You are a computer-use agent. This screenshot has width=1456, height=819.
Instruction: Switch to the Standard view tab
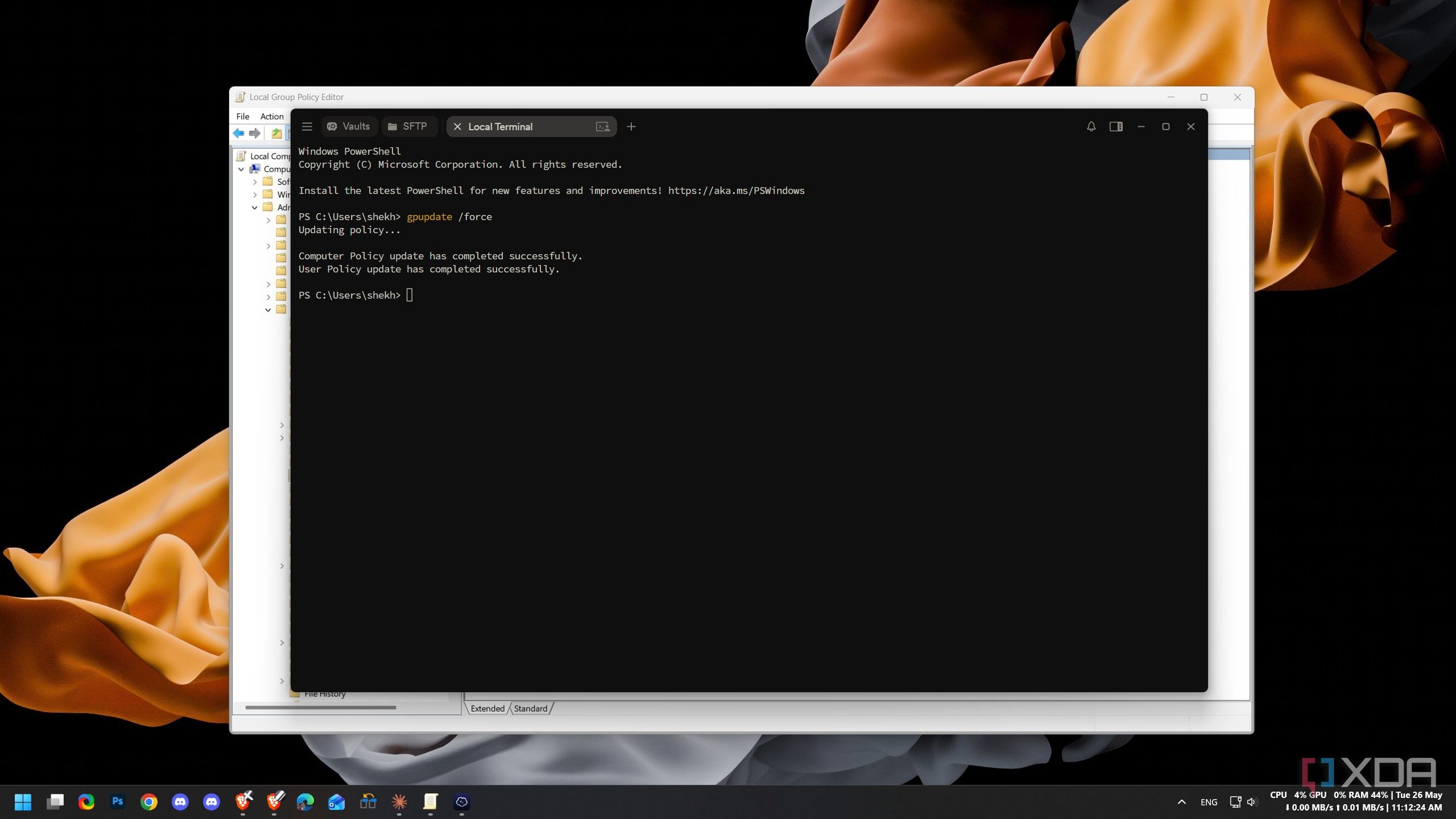click(x=531, y=708)
